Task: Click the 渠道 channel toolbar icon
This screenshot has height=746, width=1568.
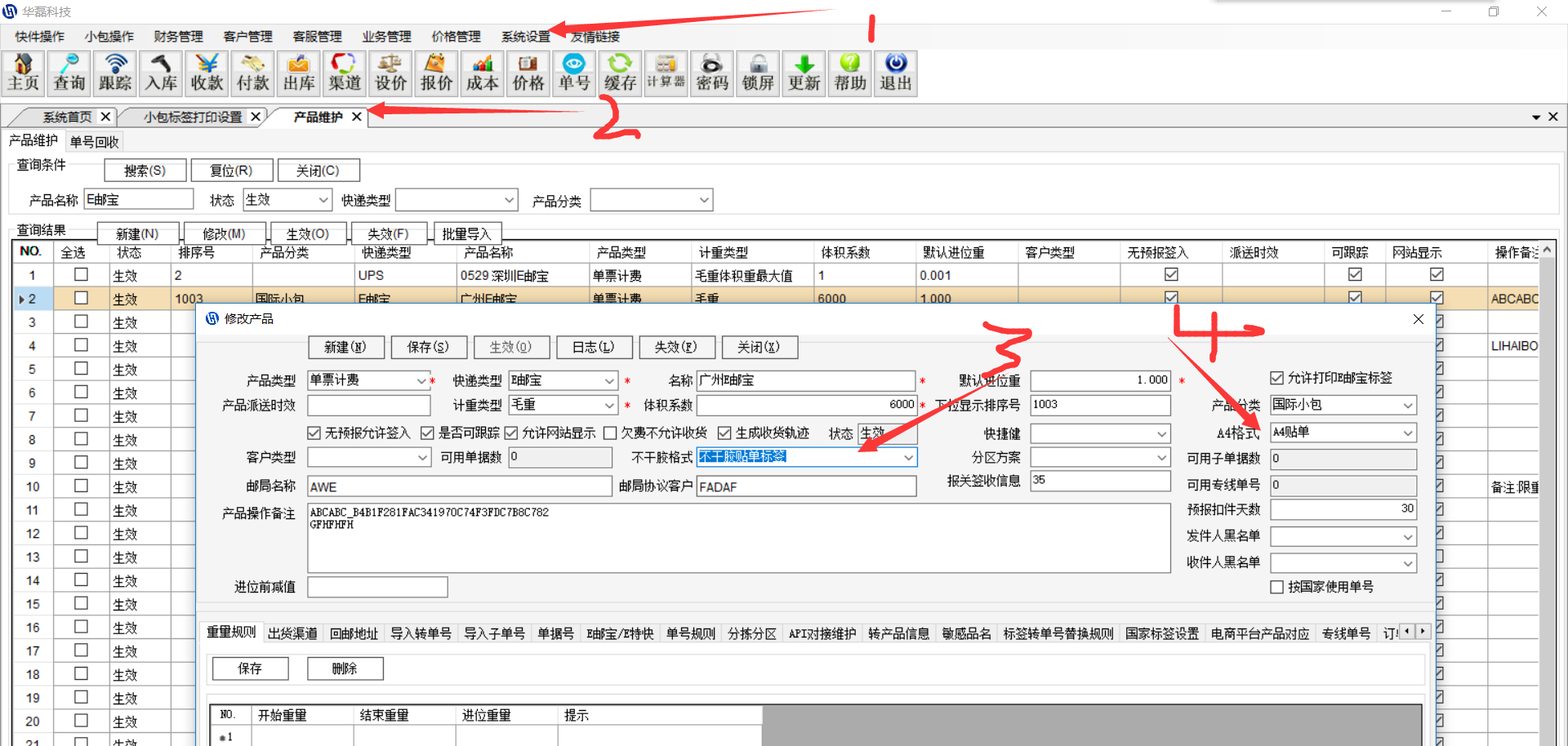Action: coord(345,73)
